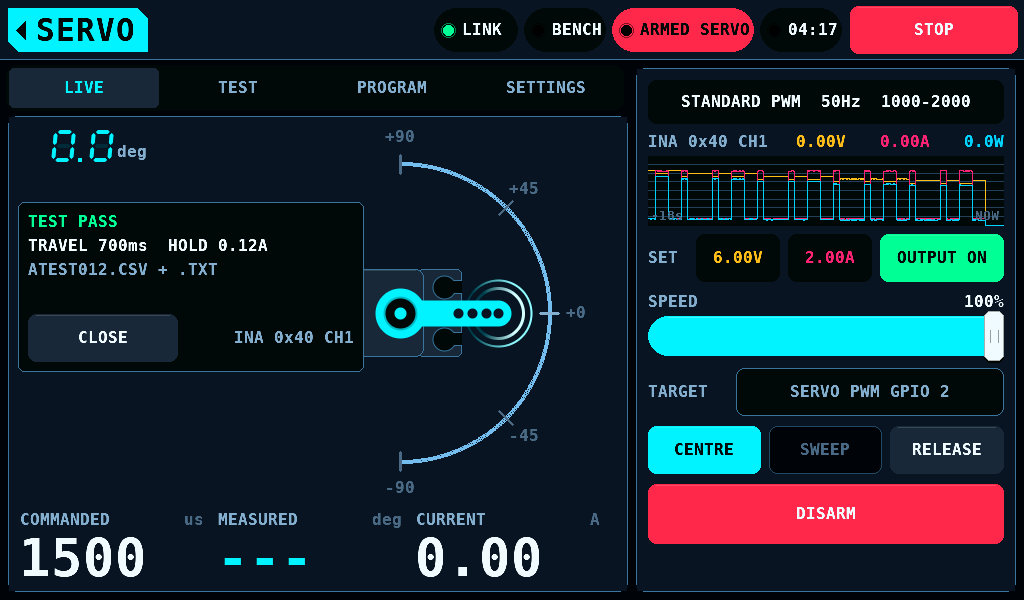This screenshot has height=600, width=1024.
Task: Click the 100% speed value
Action: (984, 301)
